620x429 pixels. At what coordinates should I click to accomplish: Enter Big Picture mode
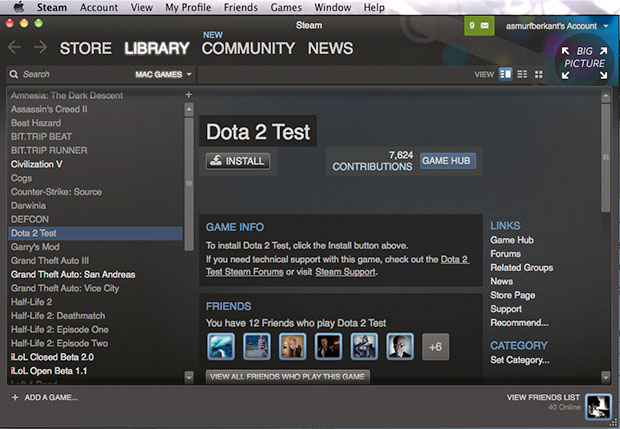click(584, 63)
